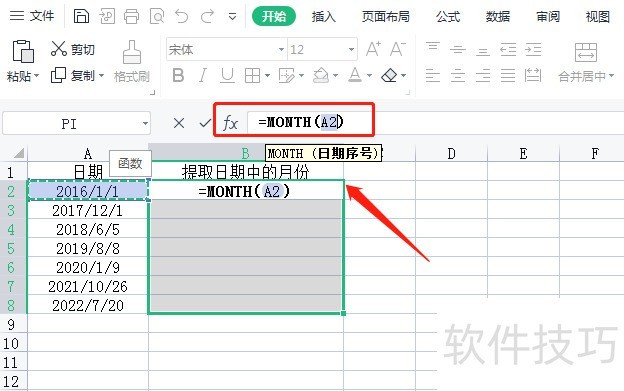This screenshot has height=391, width=624.
Task: Expand the 合并居中 dropdown
Action: pos(612,75)
